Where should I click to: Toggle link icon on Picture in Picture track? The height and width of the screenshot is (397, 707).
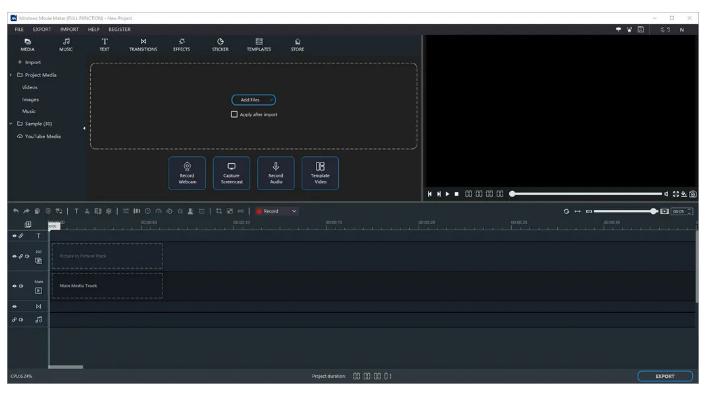pyautogui.click(x=21, y=256)
